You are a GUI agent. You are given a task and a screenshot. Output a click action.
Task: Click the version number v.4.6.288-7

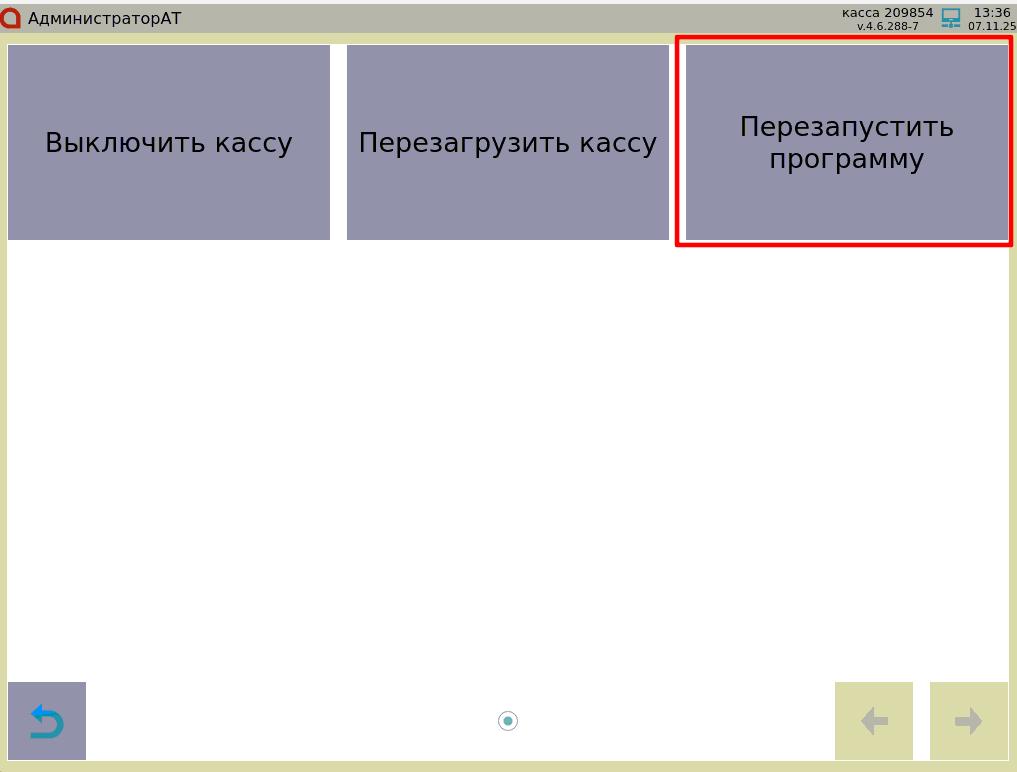(887, 26)
